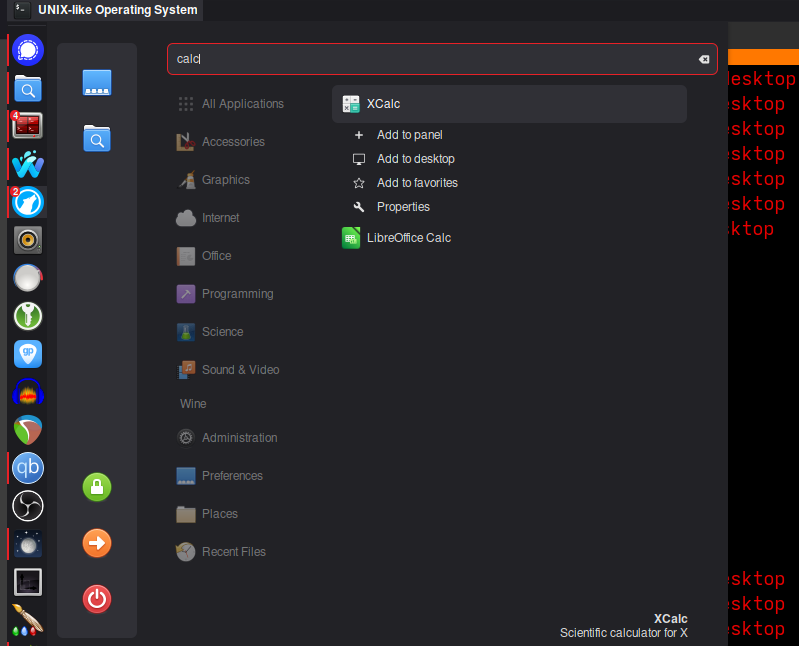Screen dimensions: 799x646
Task: Open the Guitar Pro pick icon
Action: click(28, 354)
